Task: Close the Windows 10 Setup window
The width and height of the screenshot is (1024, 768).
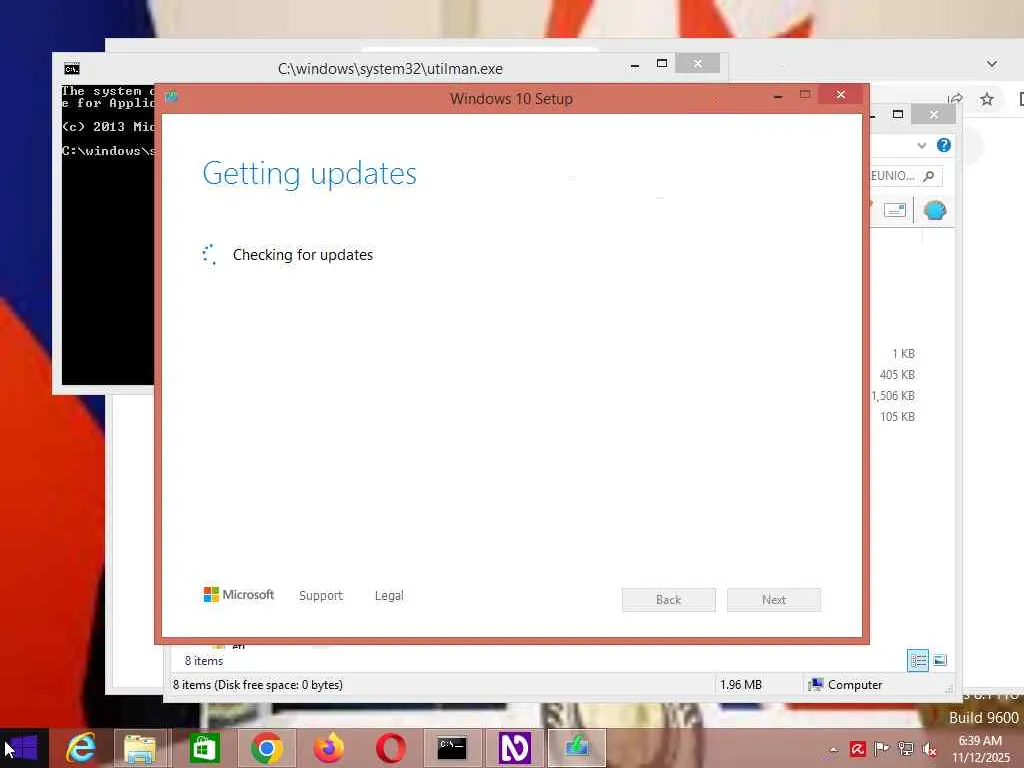Action: 840,95
